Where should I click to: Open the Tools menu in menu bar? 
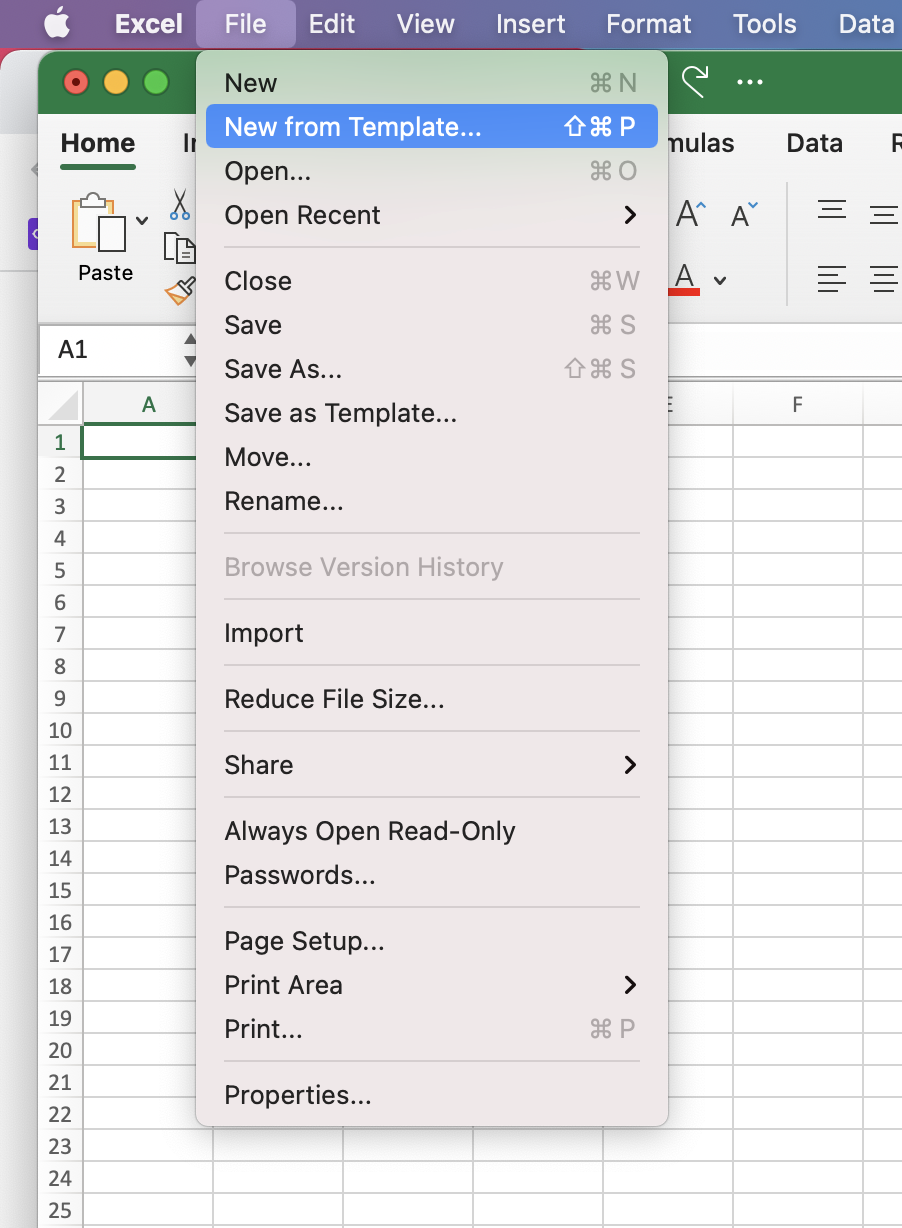point(765,23)
